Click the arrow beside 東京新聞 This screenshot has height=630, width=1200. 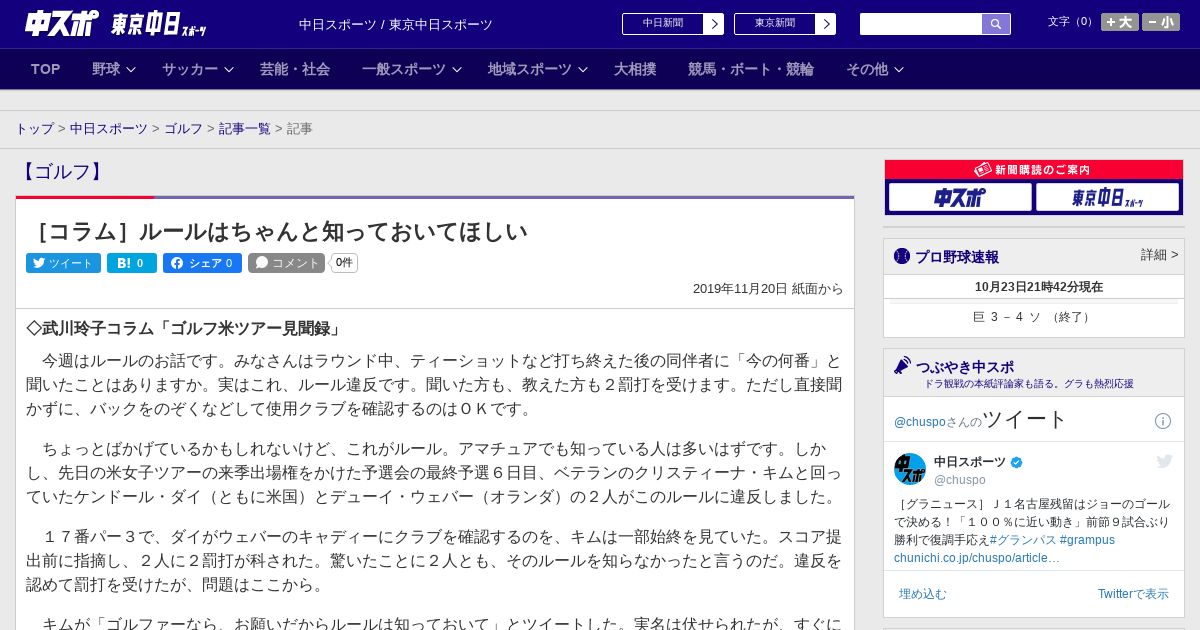coord(825,24)
